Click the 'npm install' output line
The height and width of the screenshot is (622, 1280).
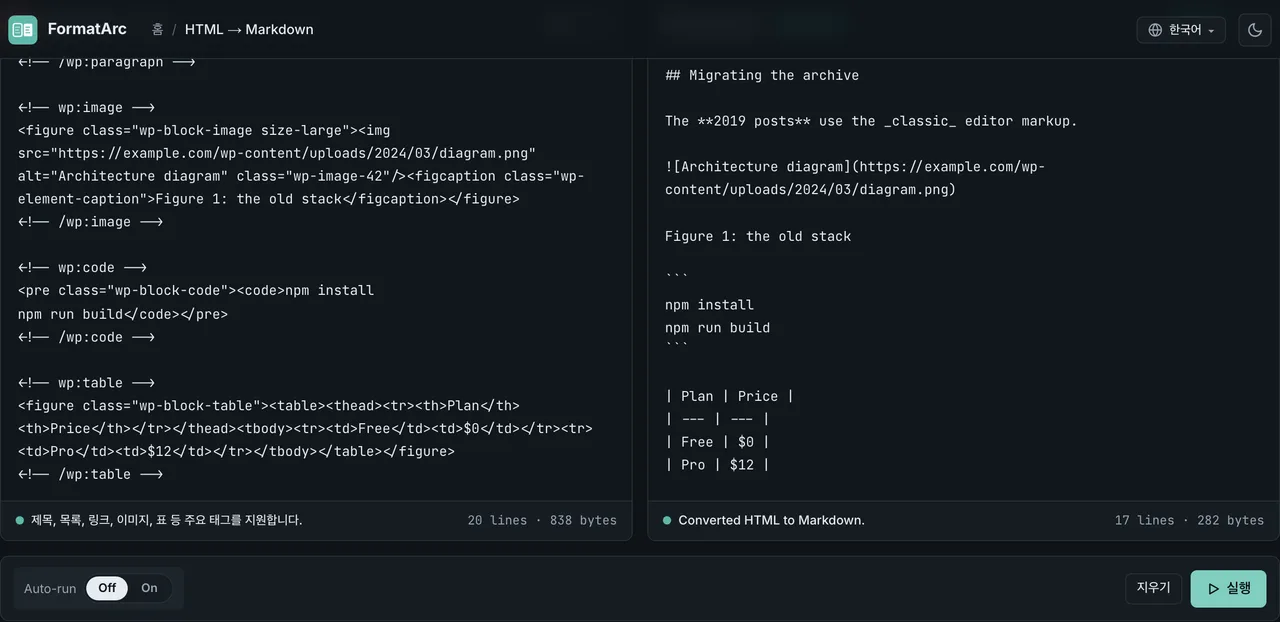(709, 305)
